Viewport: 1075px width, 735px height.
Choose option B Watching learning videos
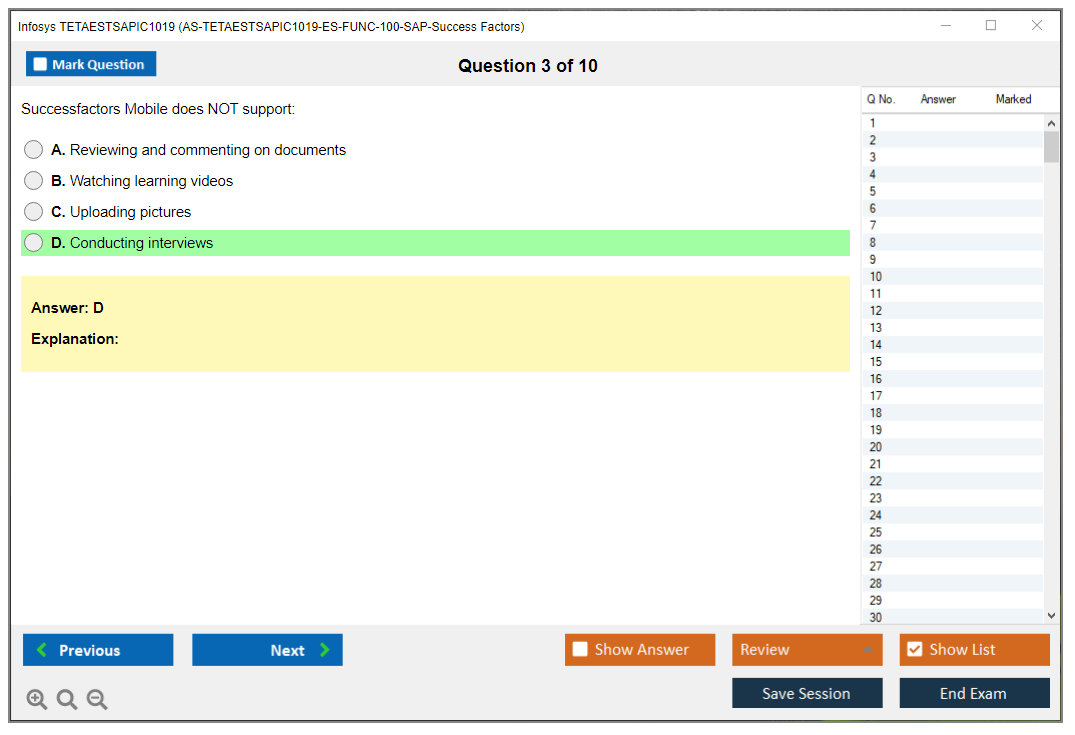point(34,181)
